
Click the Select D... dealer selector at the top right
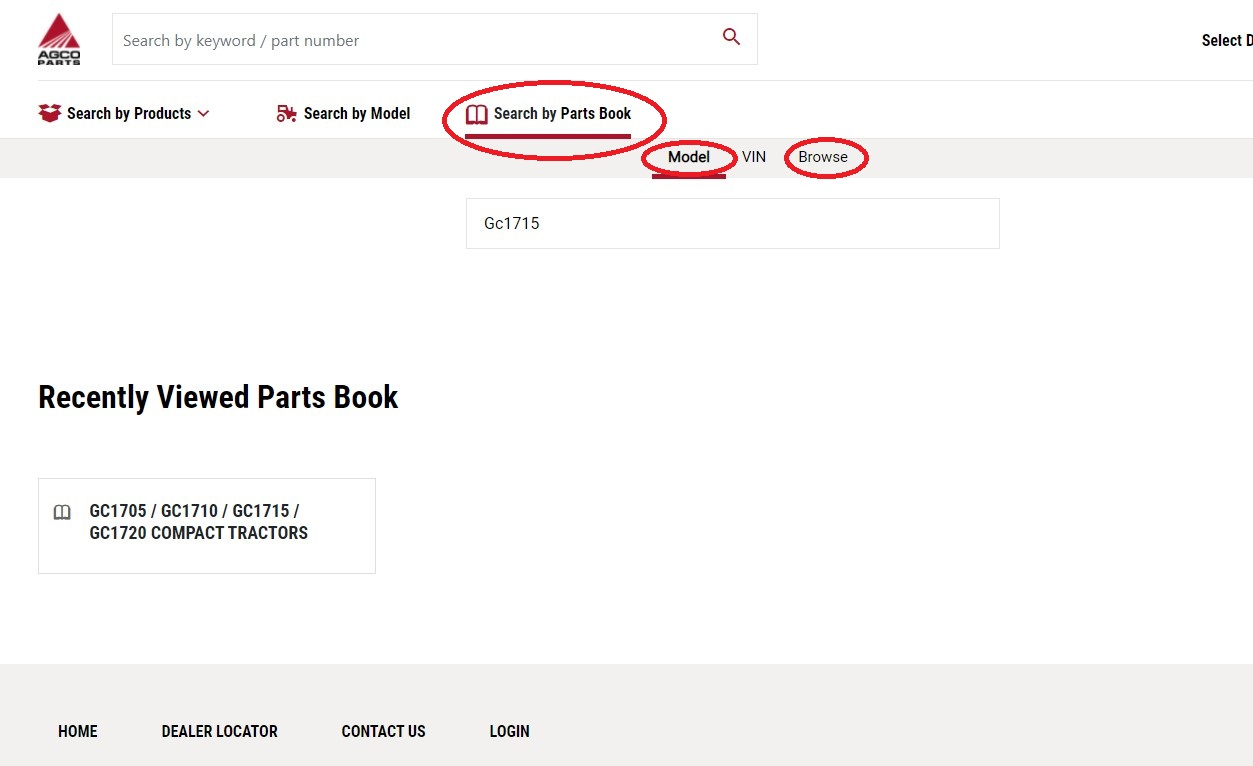(1227, 40)
